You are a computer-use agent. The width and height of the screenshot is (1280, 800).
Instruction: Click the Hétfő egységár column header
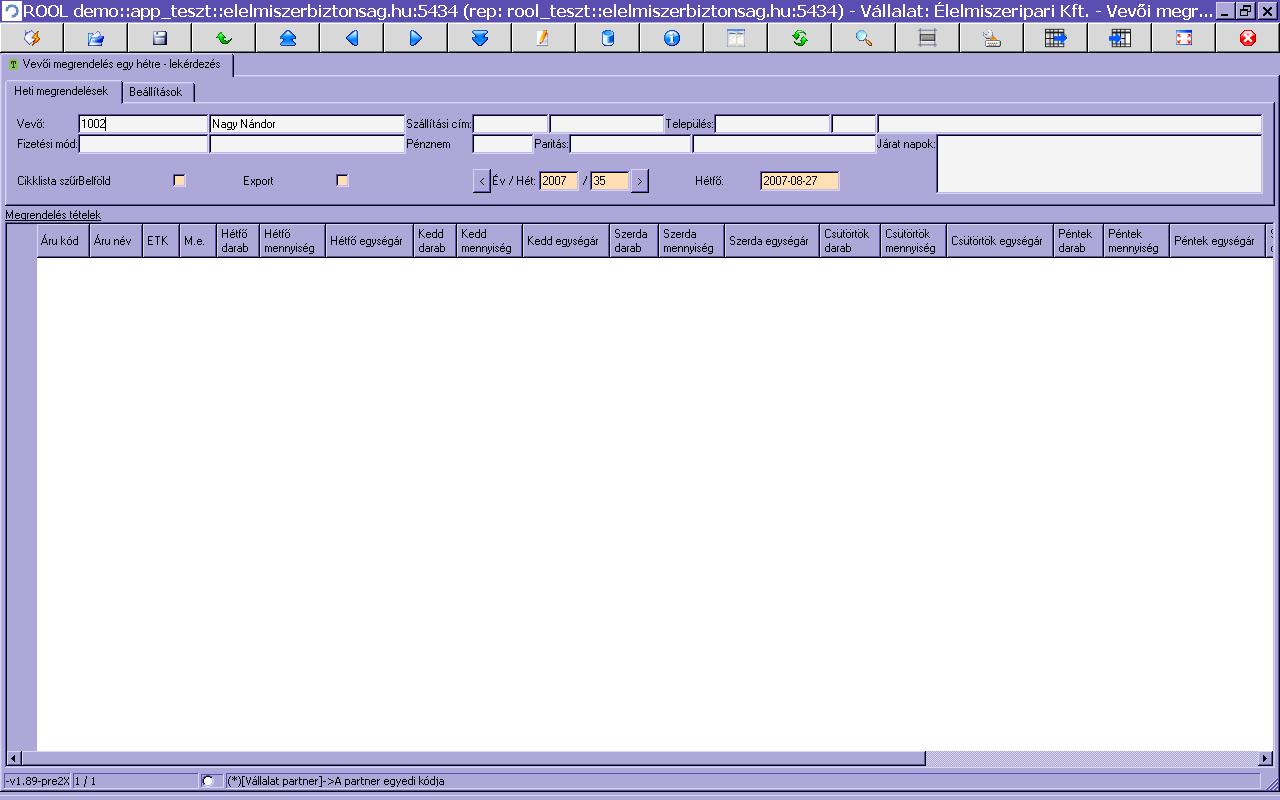[x=369, y=241]
